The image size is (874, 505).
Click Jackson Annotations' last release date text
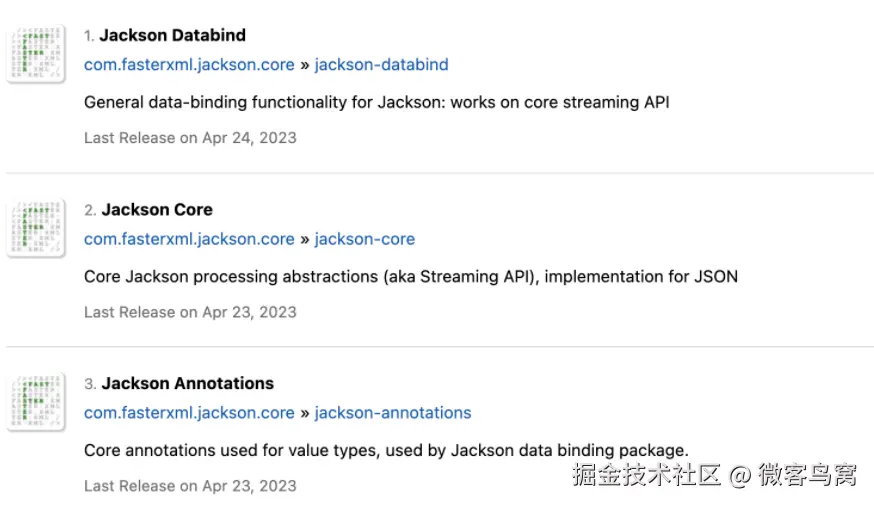[x=190, y=486]
